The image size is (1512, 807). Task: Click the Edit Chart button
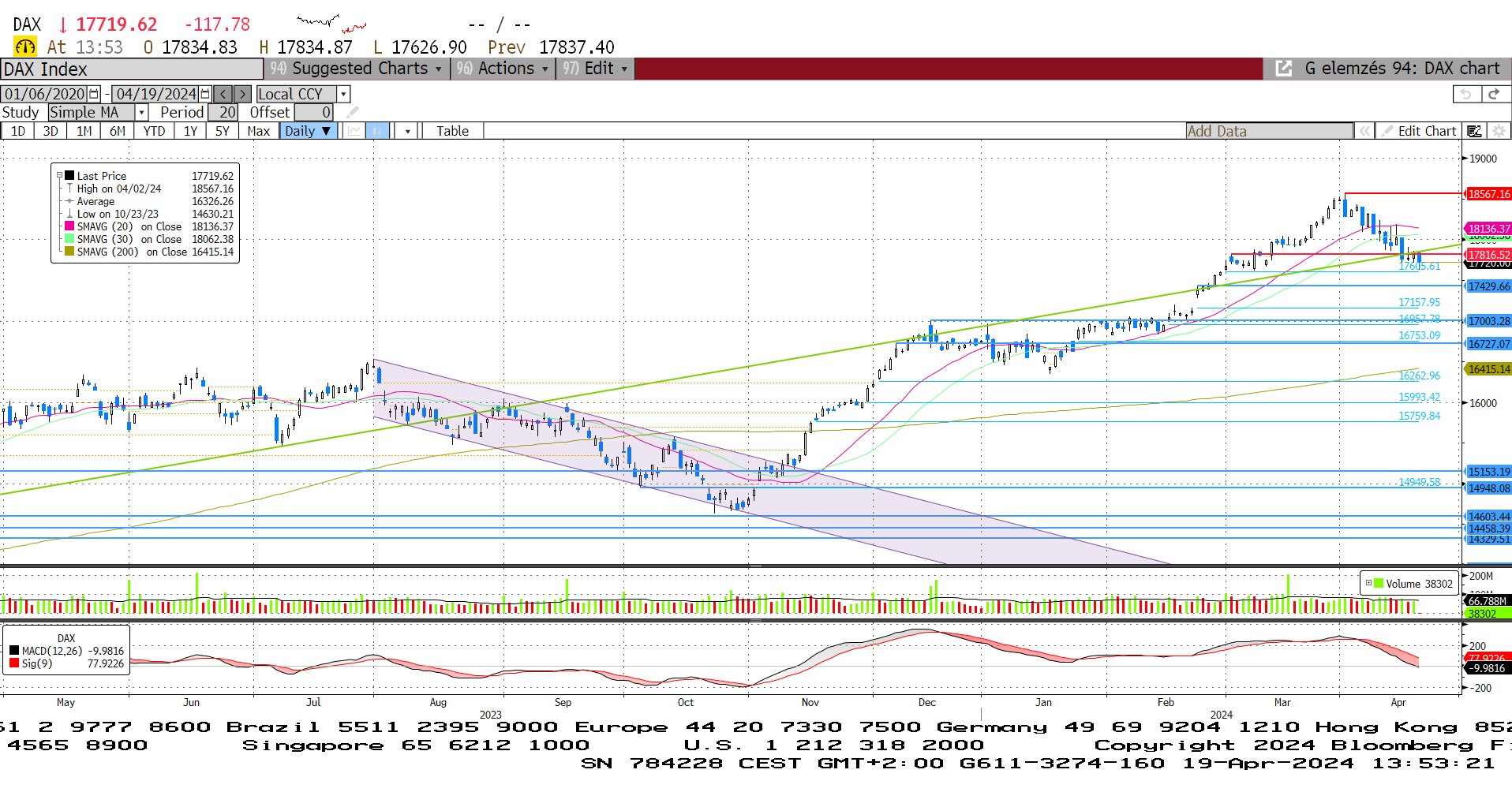click(x=1419, y=131)
